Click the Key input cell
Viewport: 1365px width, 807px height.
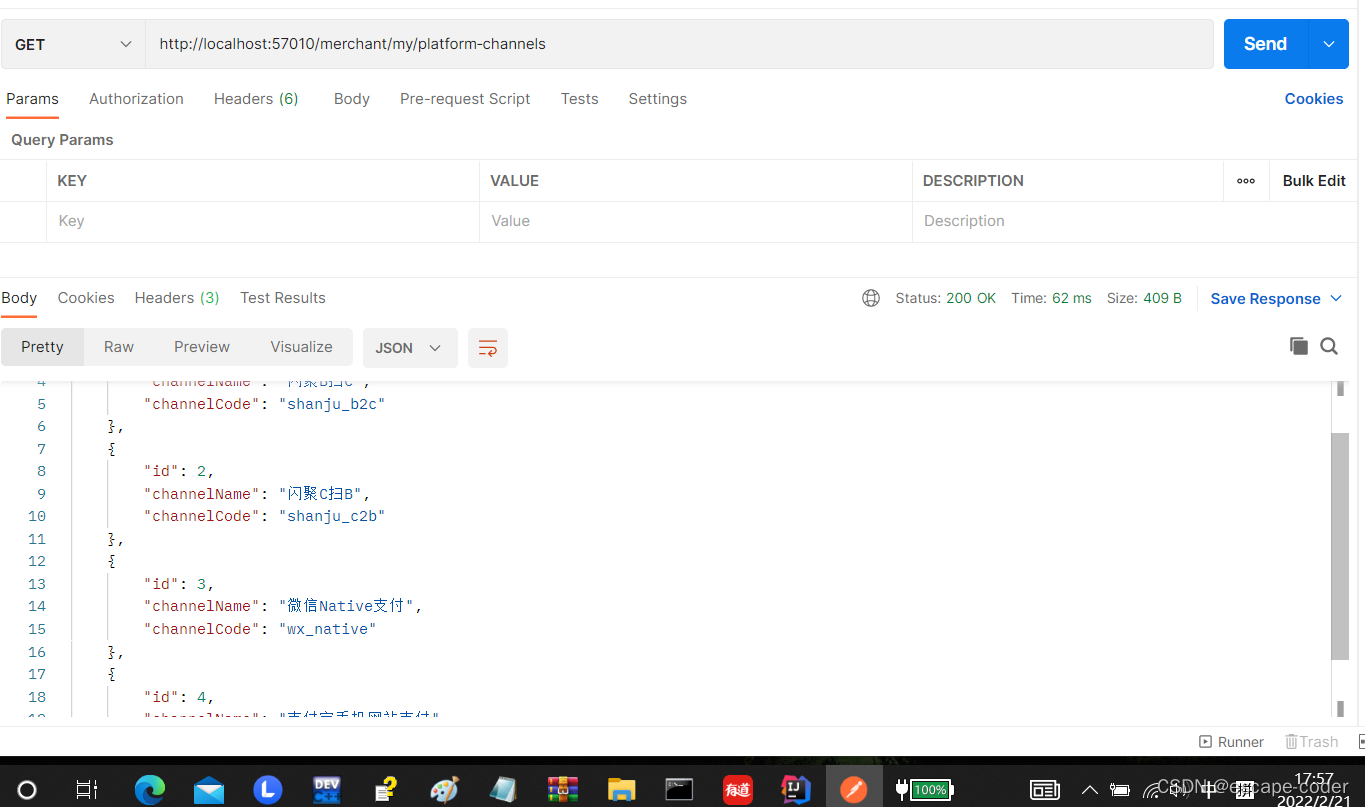point(263,221)
